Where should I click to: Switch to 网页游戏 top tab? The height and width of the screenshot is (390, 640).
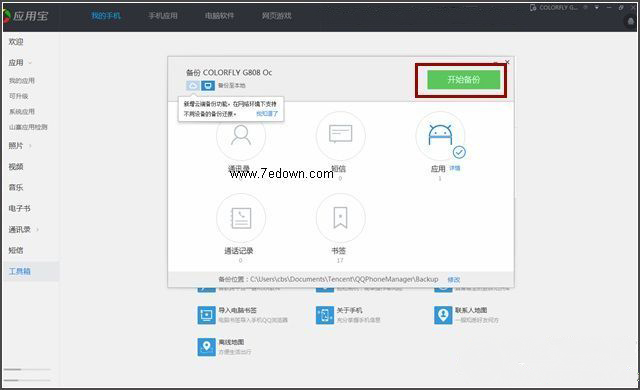click(x=277, y=16)
